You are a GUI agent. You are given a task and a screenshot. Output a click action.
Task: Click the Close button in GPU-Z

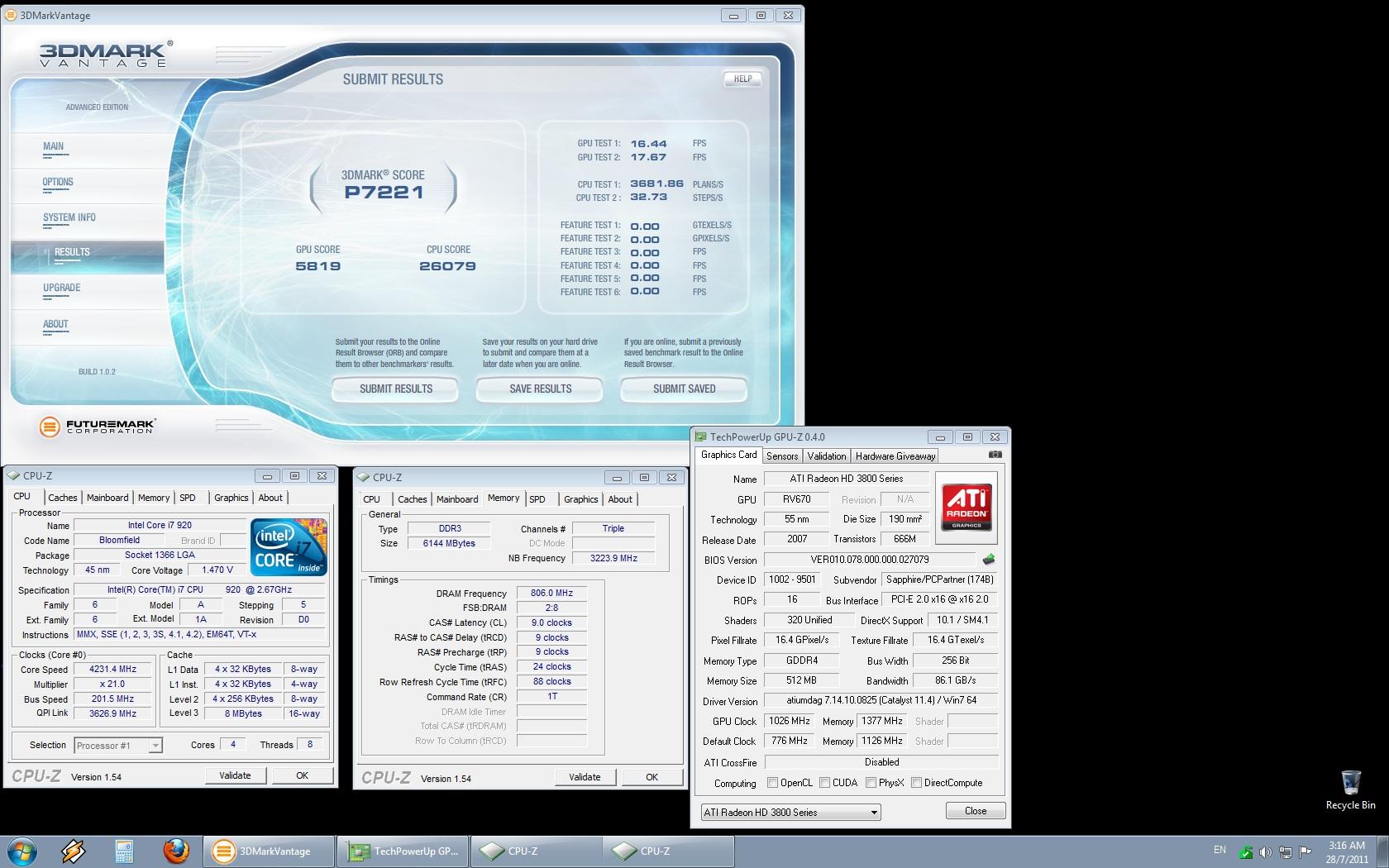(976, 811)
